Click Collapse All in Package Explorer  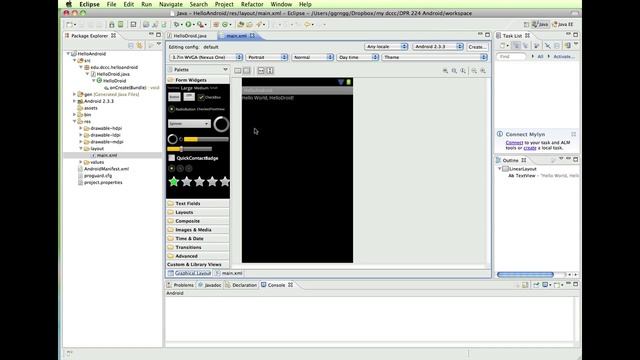(131, 45)
